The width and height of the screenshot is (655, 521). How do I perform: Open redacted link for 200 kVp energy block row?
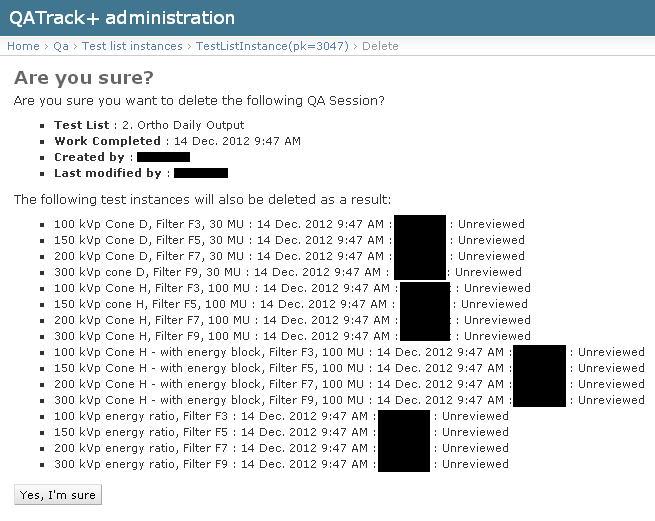(x=539, y=384)
